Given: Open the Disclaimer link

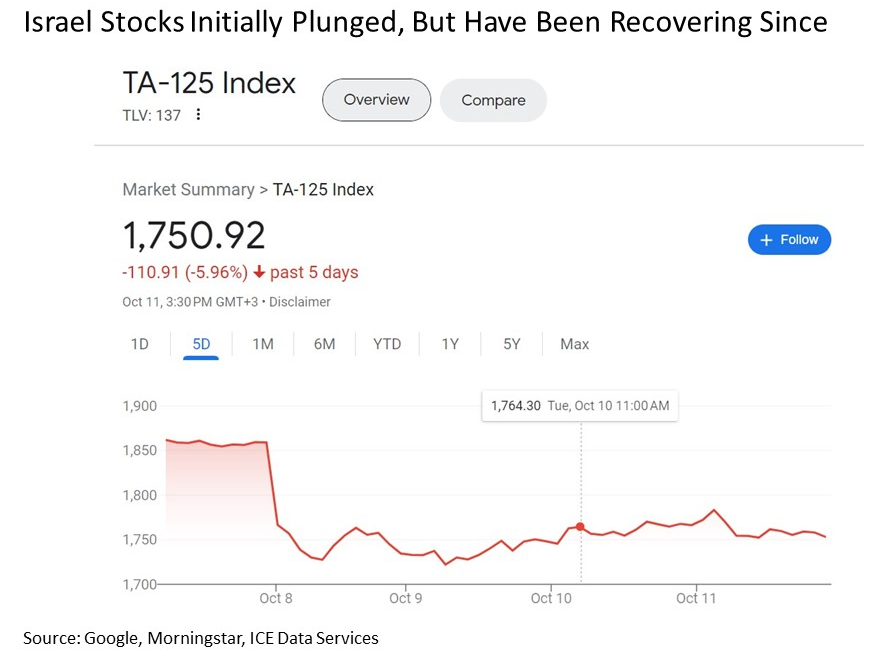Looking at the screenshot, I should coord(301,302).
